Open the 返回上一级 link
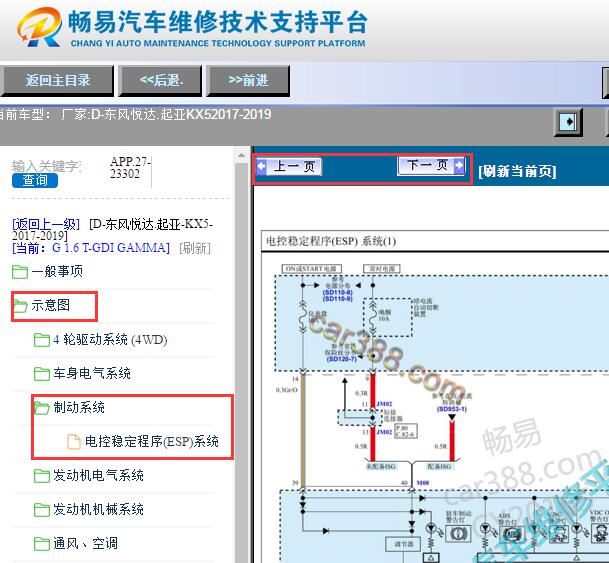 pos(46,224)
